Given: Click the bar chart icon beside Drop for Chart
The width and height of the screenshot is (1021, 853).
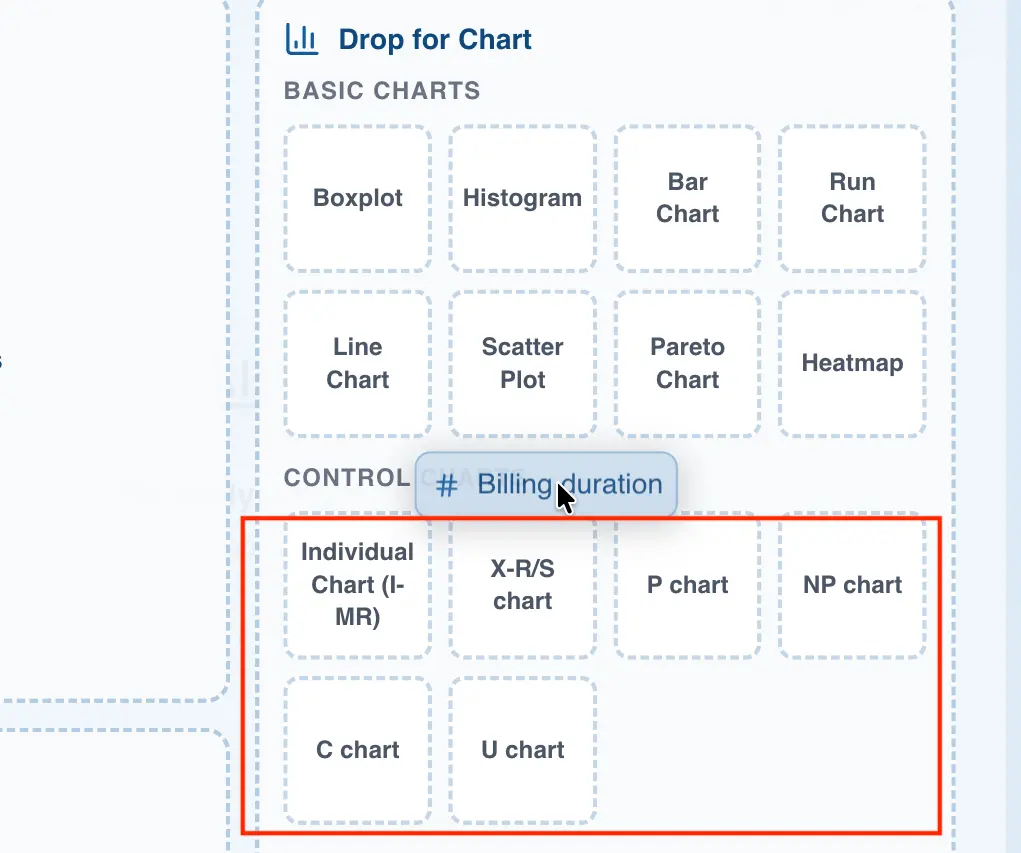Looking at the screenshot, I should point(300,40).
